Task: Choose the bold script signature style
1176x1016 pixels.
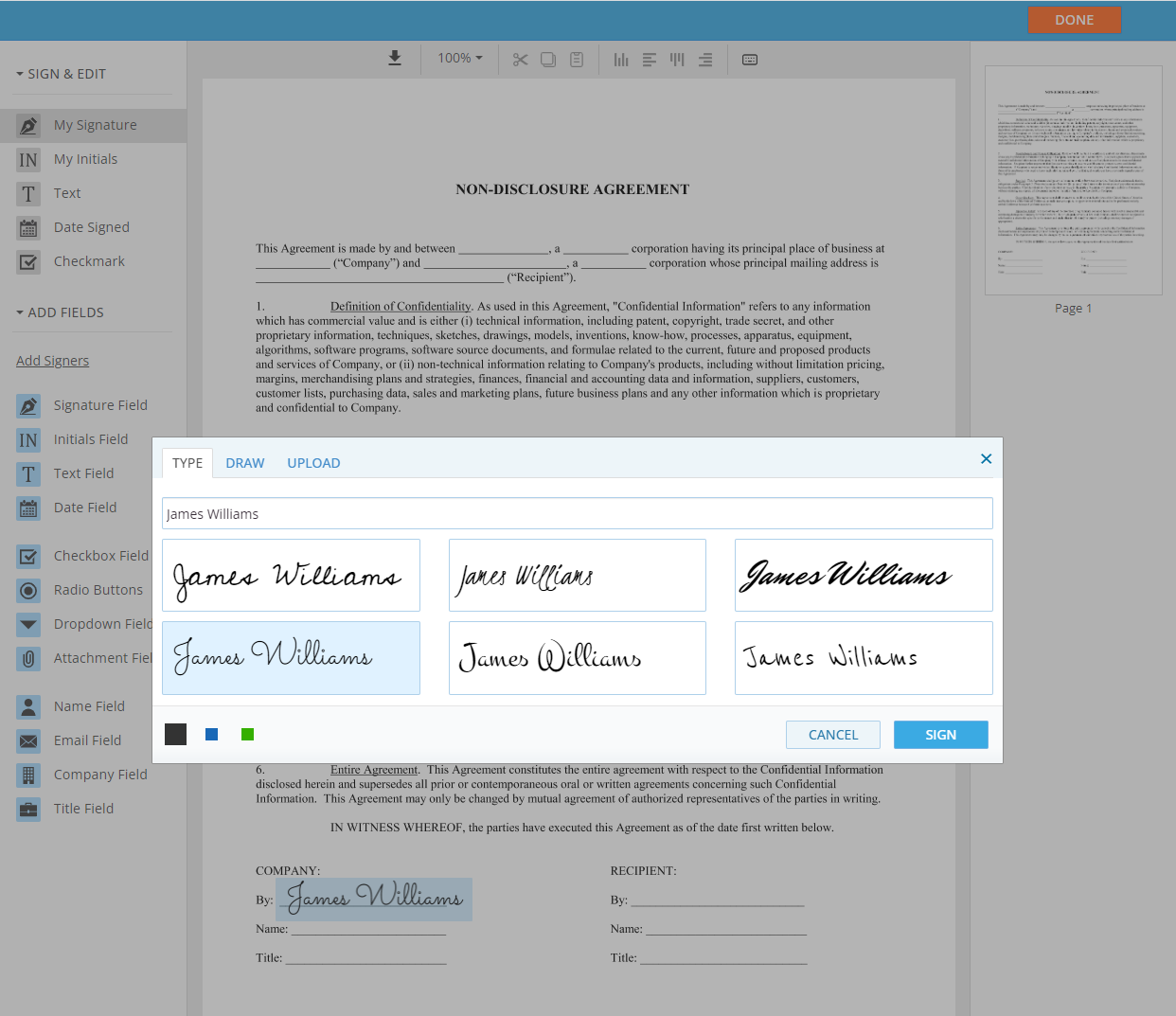Action: click(x=863, y=575)
